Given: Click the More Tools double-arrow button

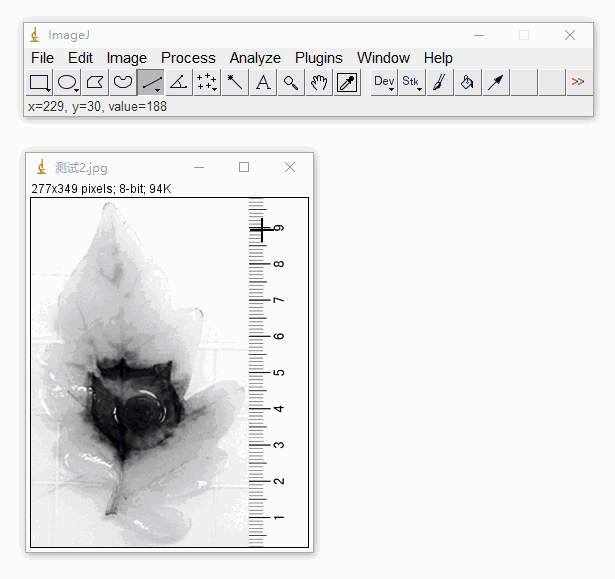Looking at the screenshot, I should click(579, 82).
